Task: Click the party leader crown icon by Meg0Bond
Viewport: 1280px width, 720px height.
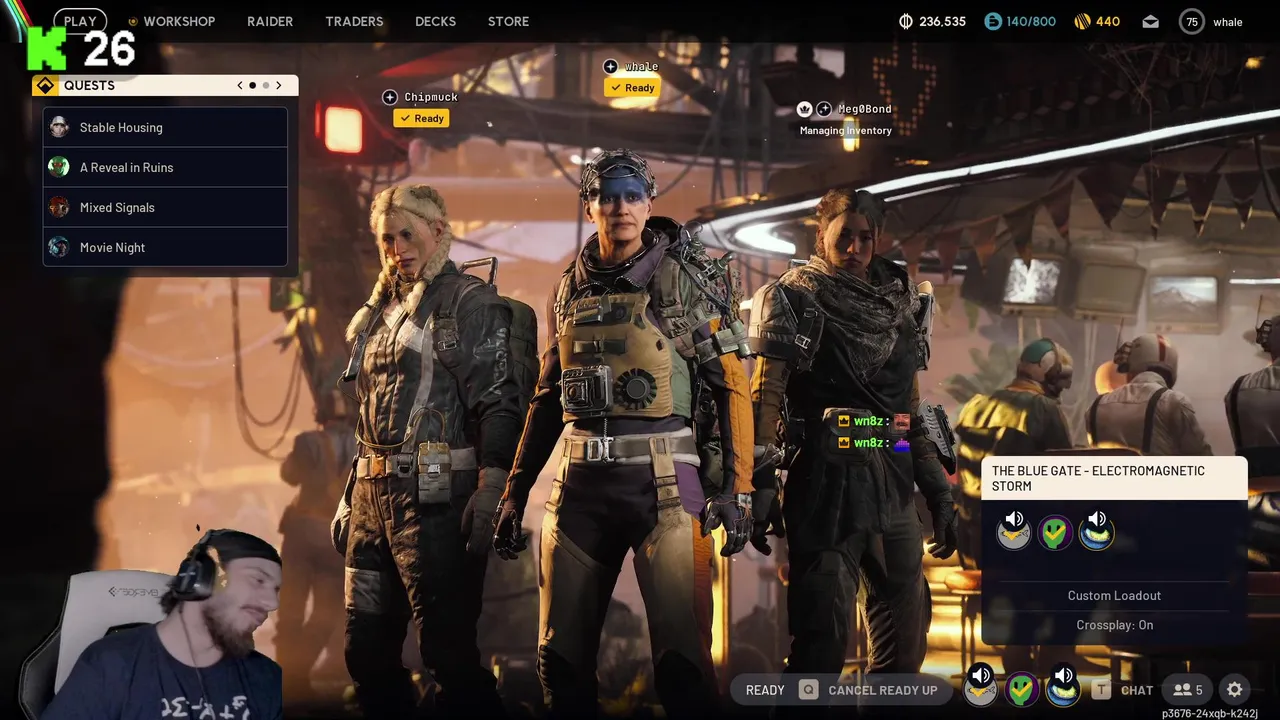Action: click(x=804, y=109)
